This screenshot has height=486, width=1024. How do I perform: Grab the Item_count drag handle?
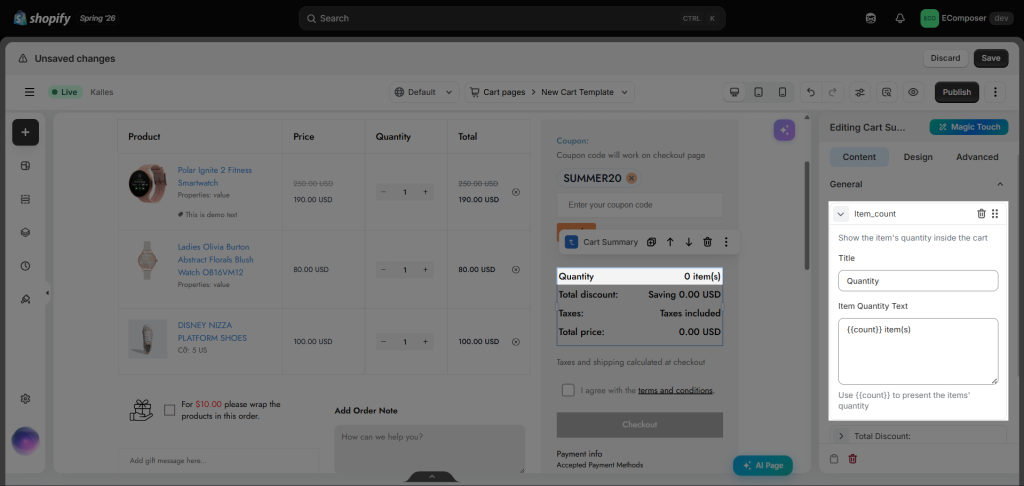995,214
